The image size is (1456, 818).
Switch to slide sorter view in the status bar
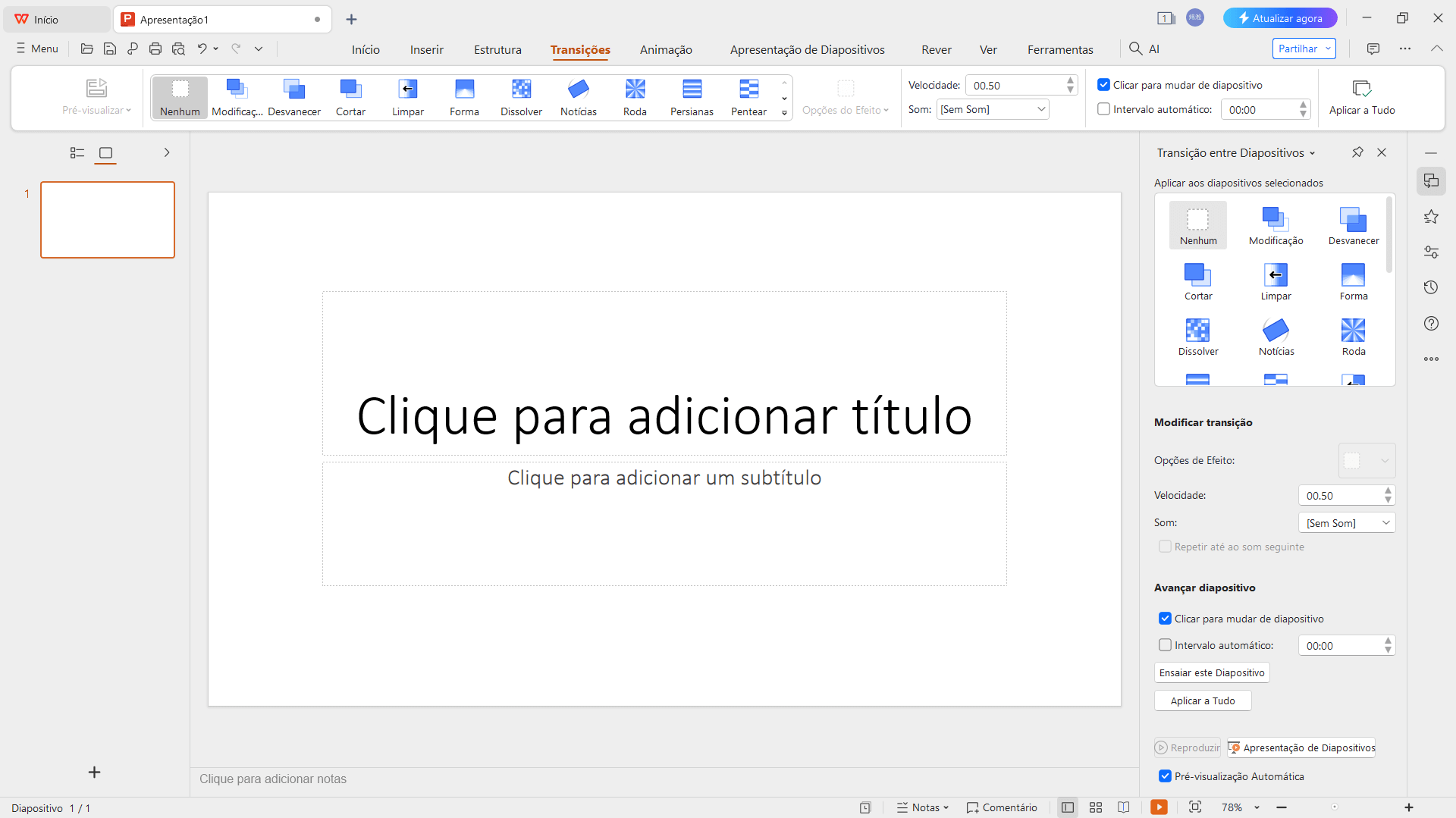pyautogui.click(x=1096, y=807)
